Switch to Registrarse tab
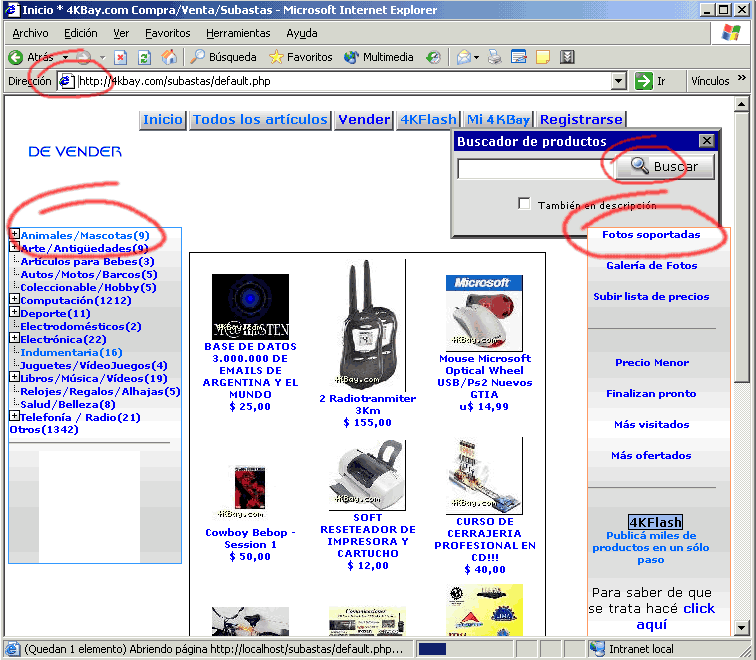This screenshot has height=660, width=756. pyautogui.click(x=581, y=120)
